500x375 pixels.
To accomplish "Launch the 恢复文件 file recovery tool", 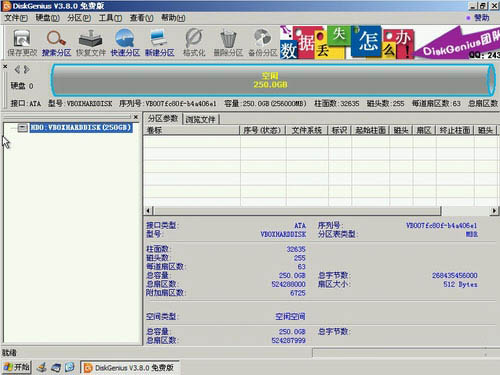I will (91, 43).
